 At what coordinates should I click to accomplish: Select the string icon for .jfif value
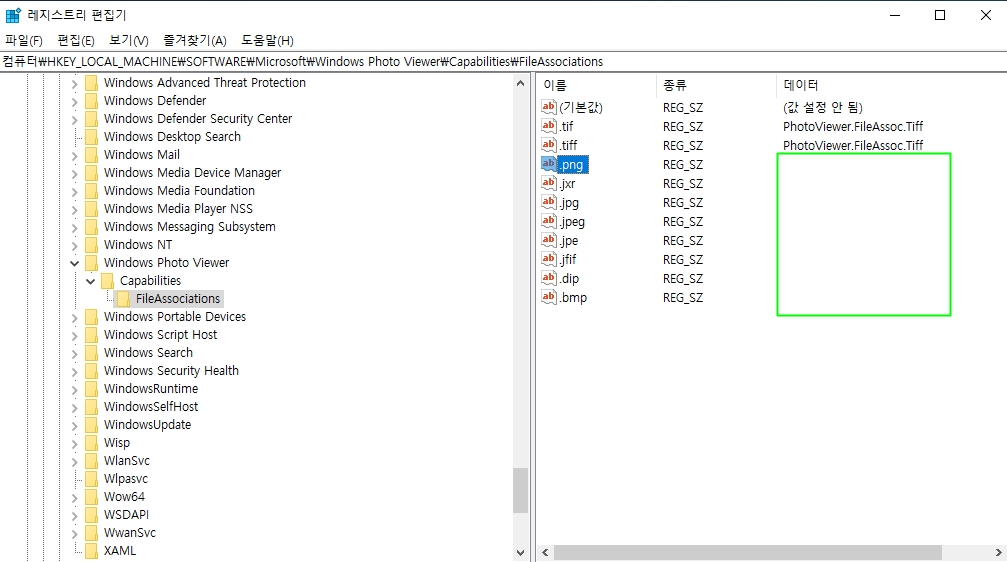(x=548, y=259)
